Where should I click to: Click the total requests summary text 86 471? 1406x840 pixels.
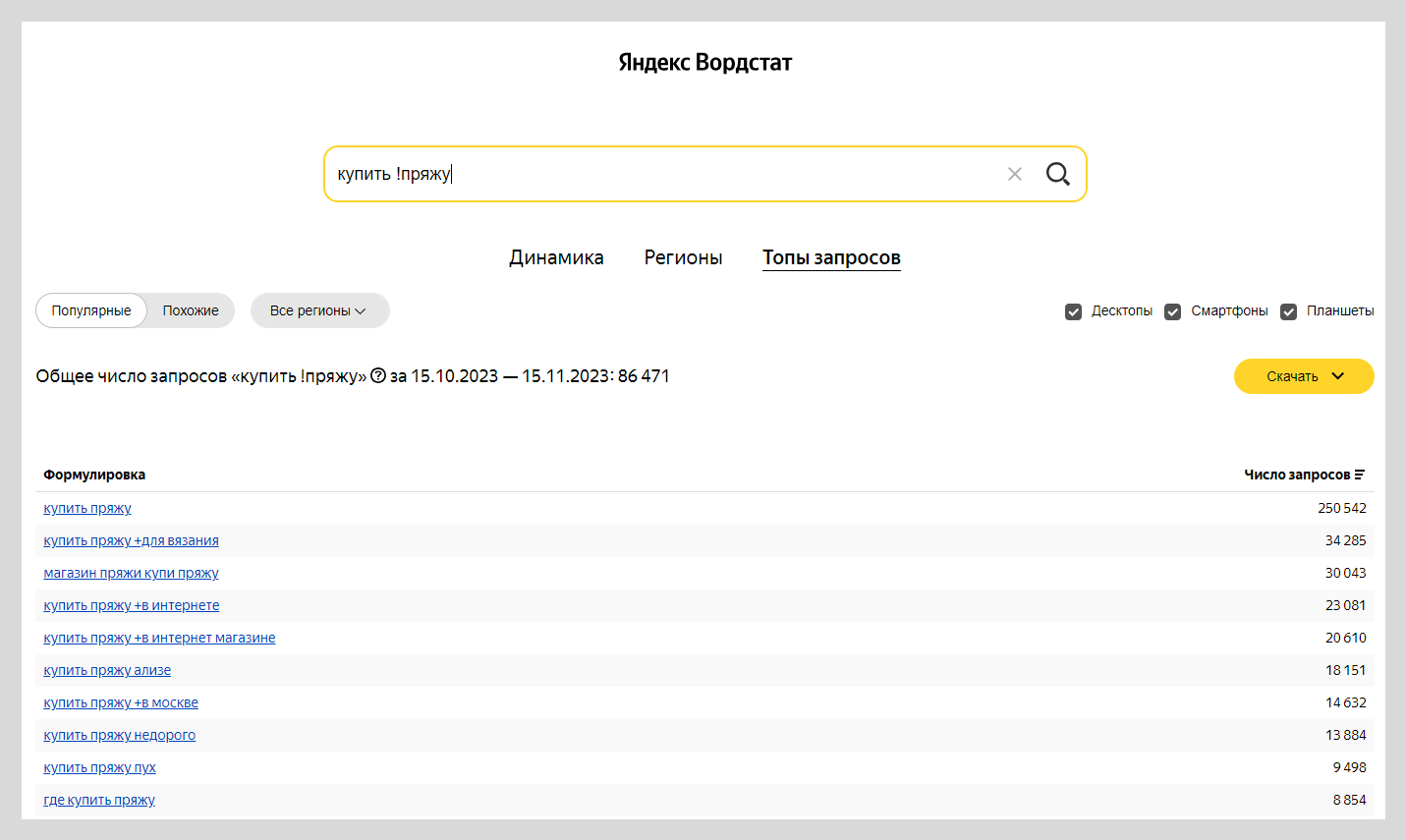[644, 376]
